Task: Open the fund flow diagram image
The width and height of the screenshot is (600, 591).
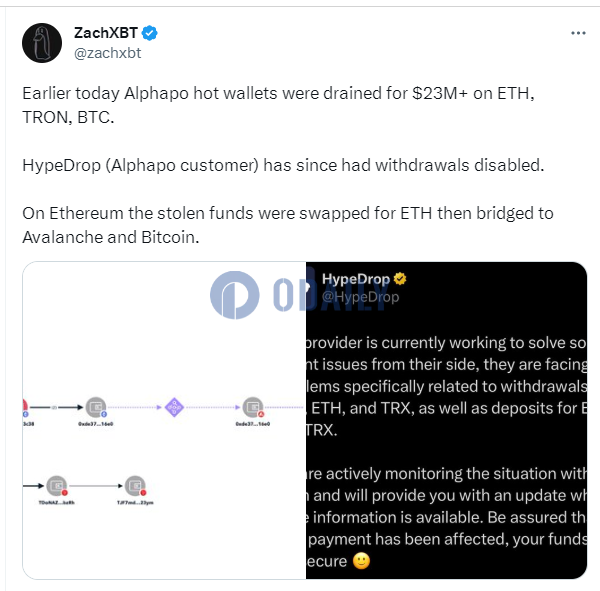Action: pyautogui.click(x=164, y=420)
